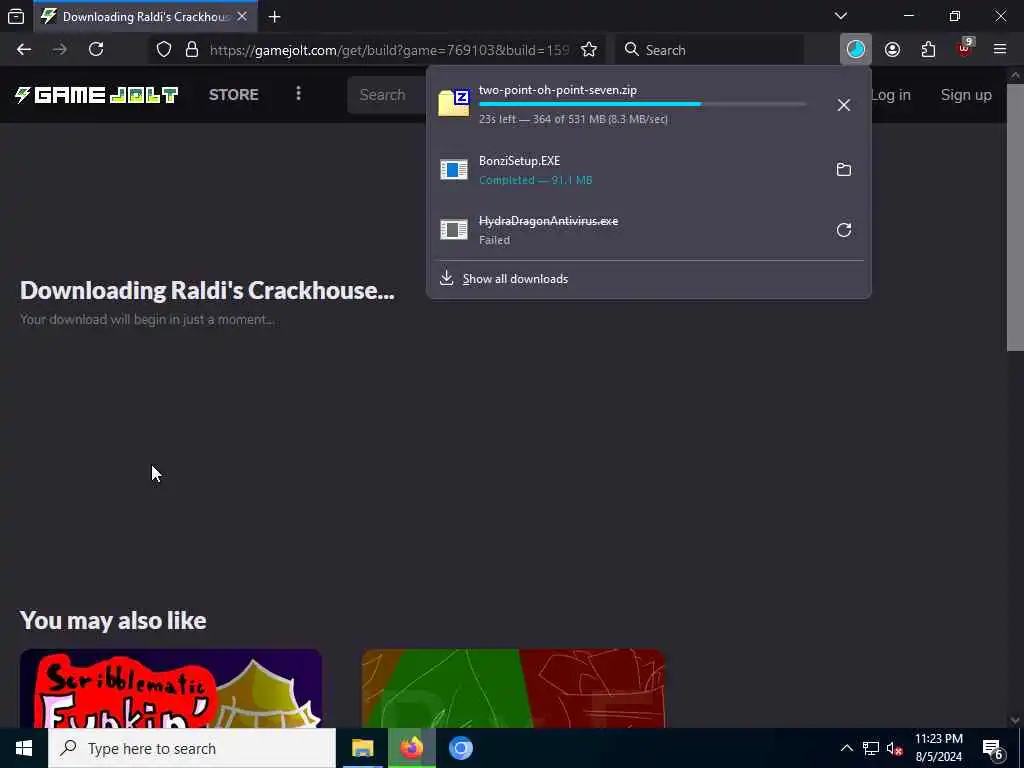Click the forward navigation arrow

[60, 50]
